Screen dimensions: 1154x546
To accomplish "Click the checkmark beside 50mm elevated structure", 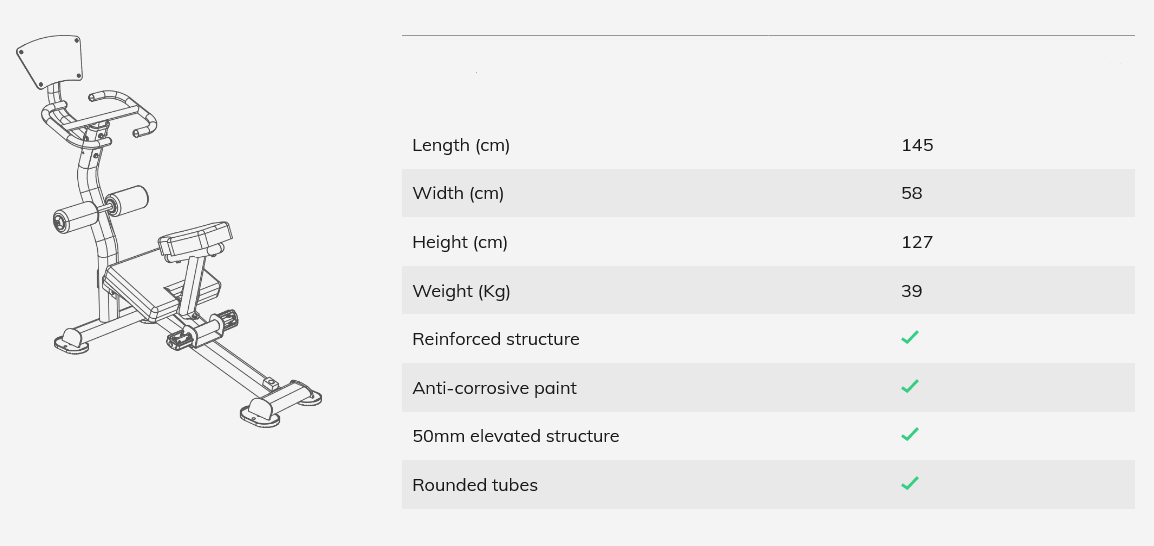I will tap(909, 435).
